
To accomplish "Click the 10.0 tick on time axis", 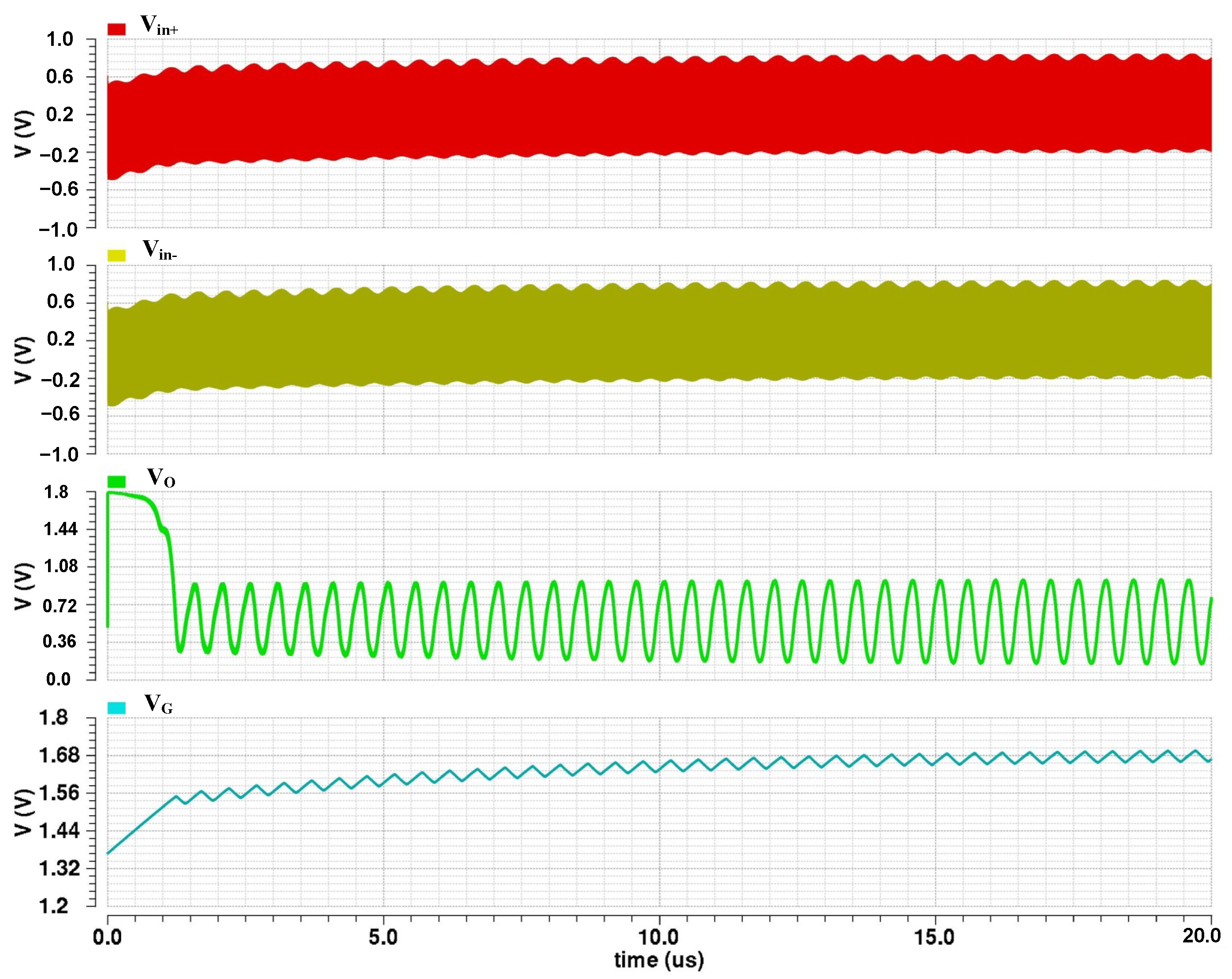I will coord(658,937).
